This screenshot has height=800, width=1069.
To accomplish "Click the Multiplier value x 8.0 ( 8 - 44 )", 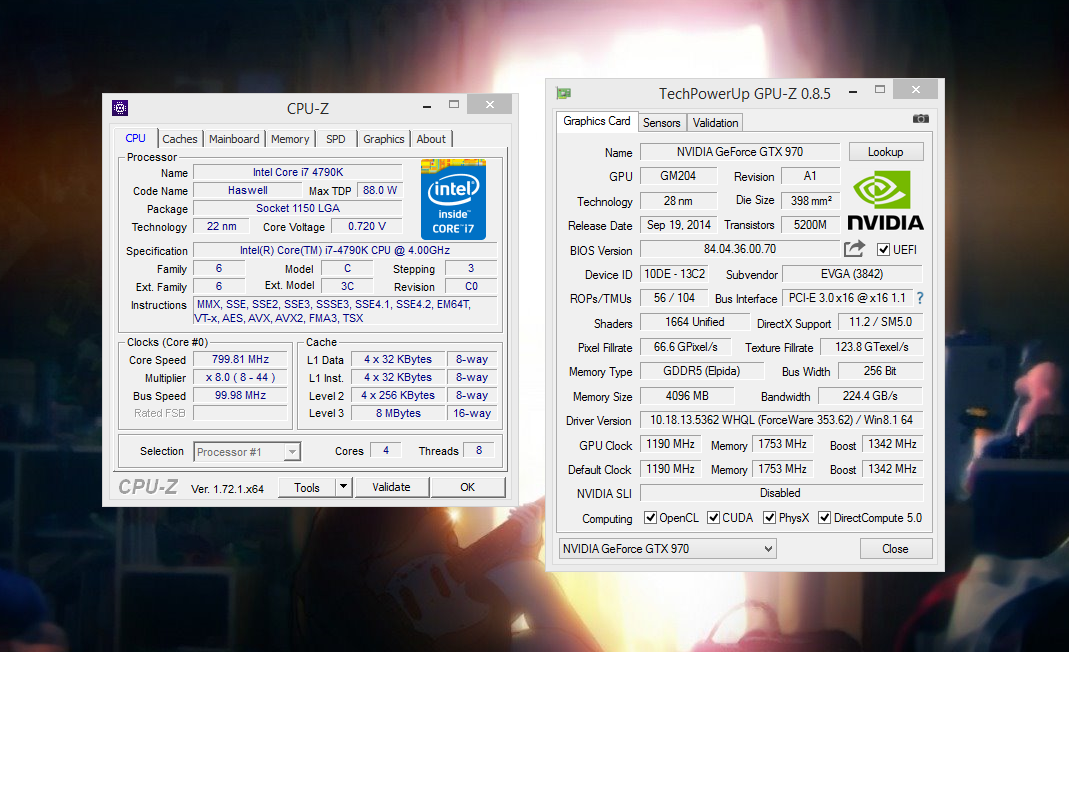I will pyautogui.click(x=240, y=377).
